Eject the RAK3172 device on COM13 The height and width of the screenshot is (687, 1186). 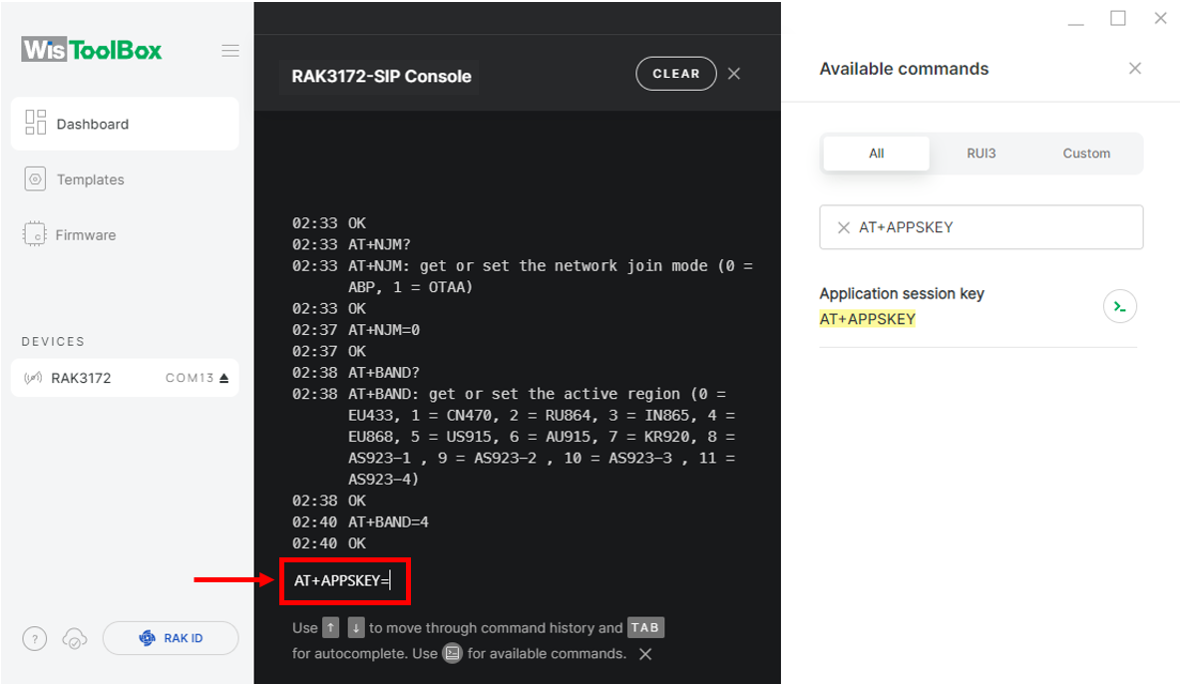[x=224, y=378]
